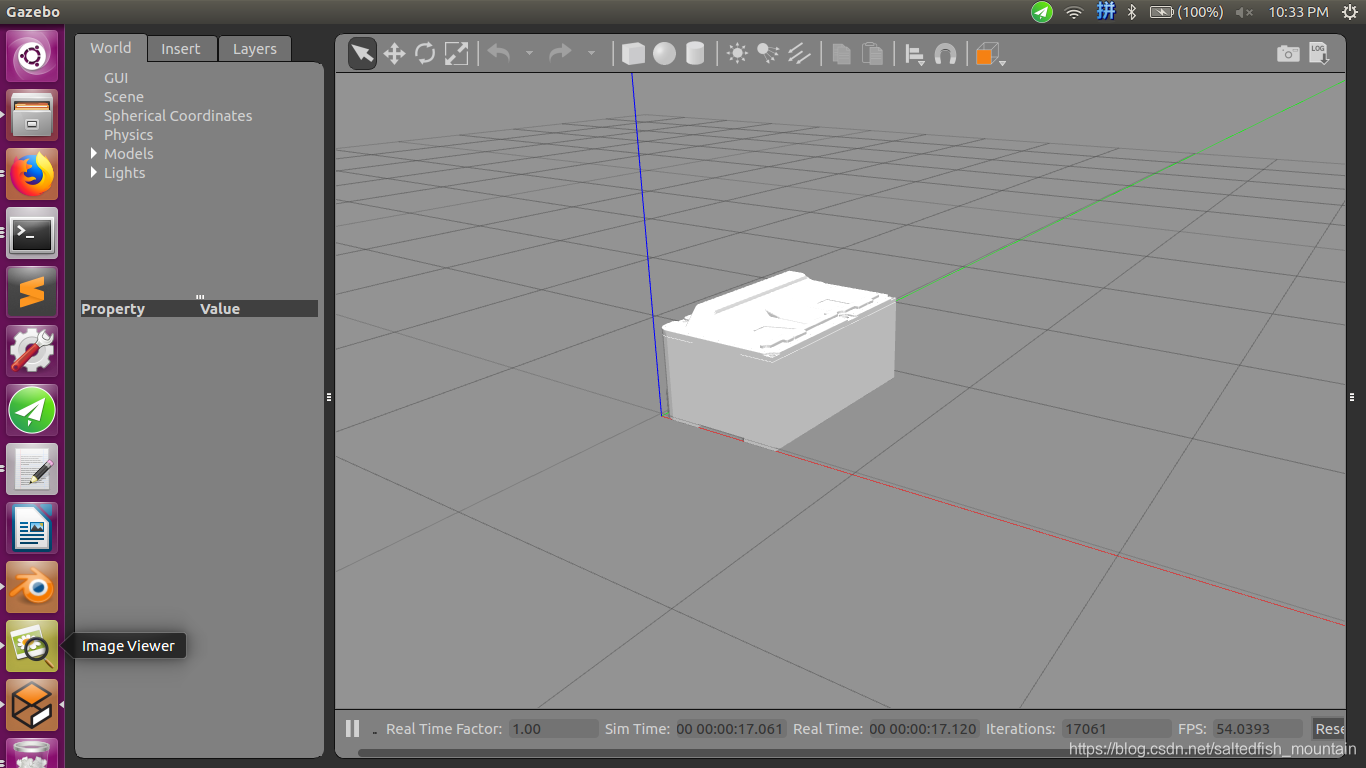1366x768 pixels.
Task: Insert a sphere shape
Action: coord(664,53)
